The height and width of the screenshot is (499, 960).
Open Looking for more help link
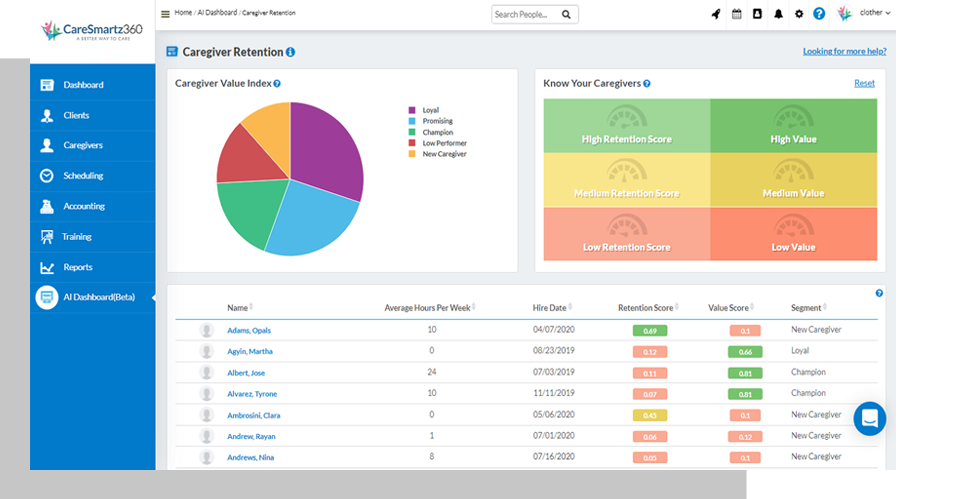[844, 51]
